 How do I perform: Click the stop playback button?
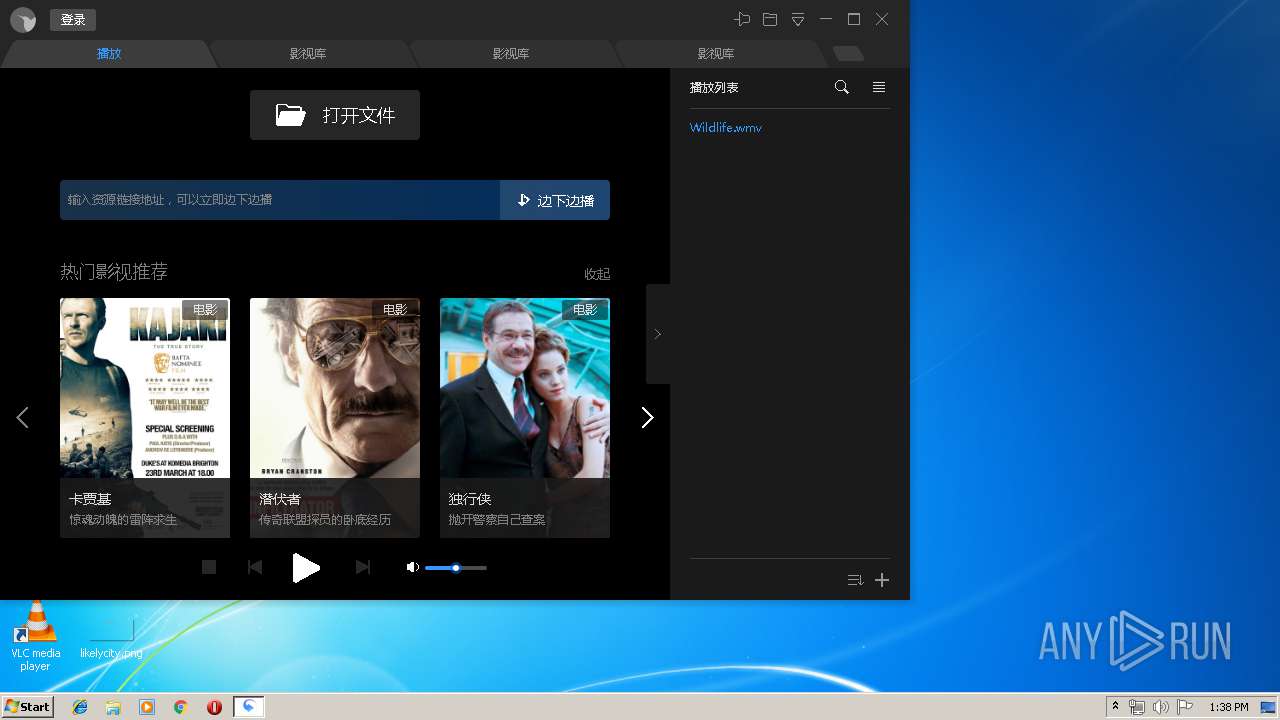(209, 567)
